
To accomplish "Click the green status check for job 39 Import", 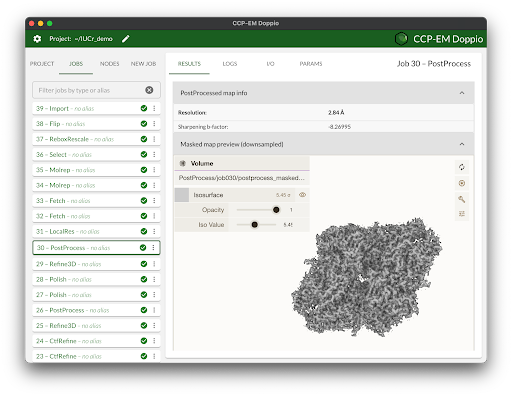I will tap(144, 108).
